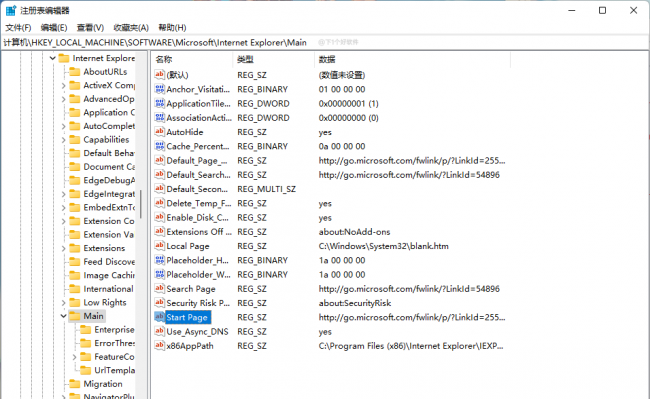This screenshot has width=650, height=399.
Task: Open the 编辑(E) menu
Action: click(54, 27)
